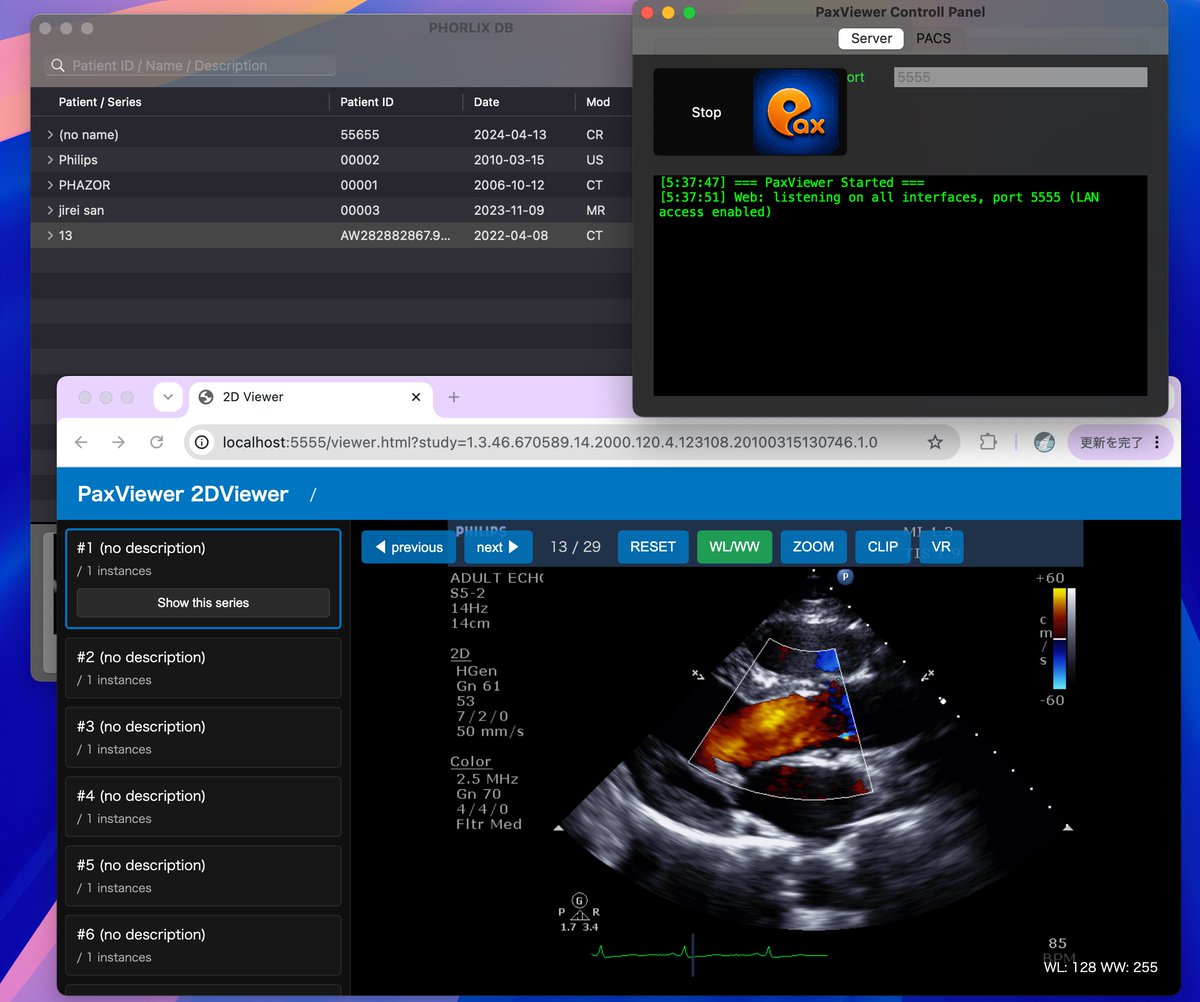Image resolution: width=1200 pixels, height=1002 pixels.
Task: Click the 13 / 29 image counter
Action: click(575, 547)
